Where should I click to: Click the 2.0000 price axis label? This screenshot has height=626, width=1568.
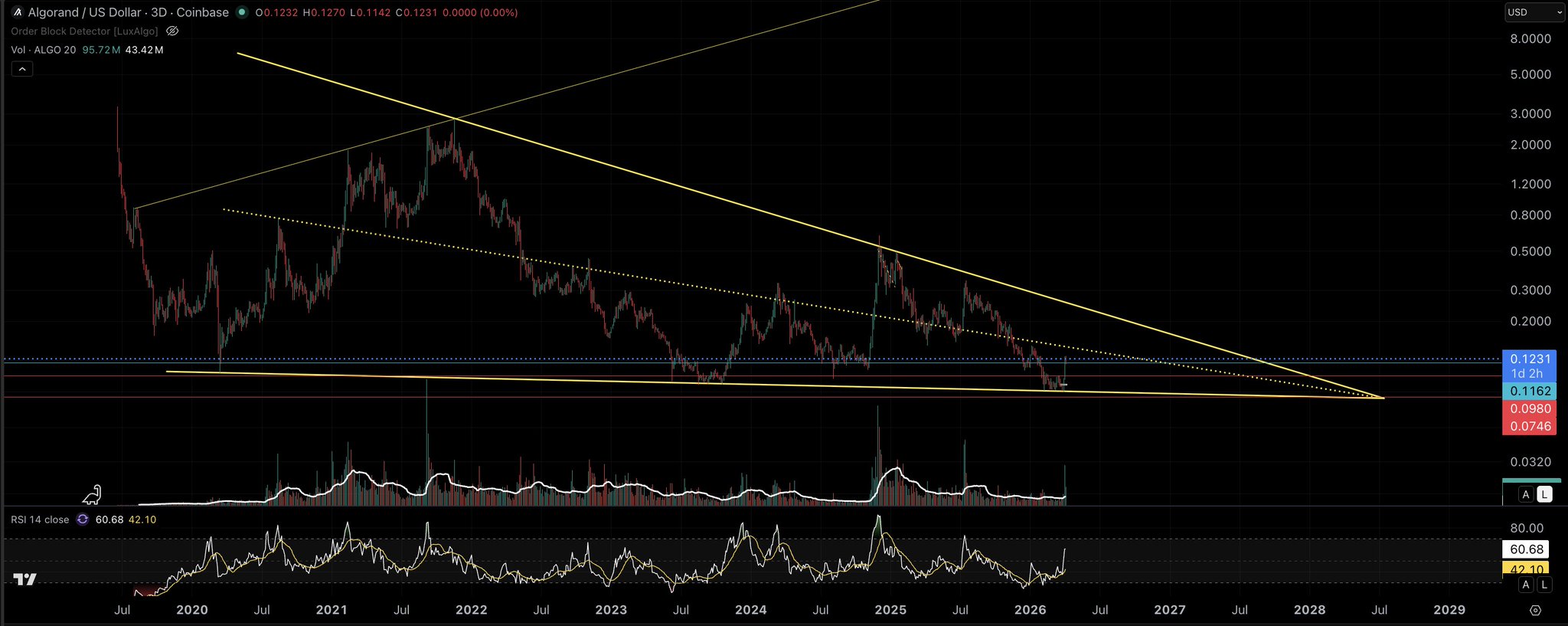tap(1530, 146)
